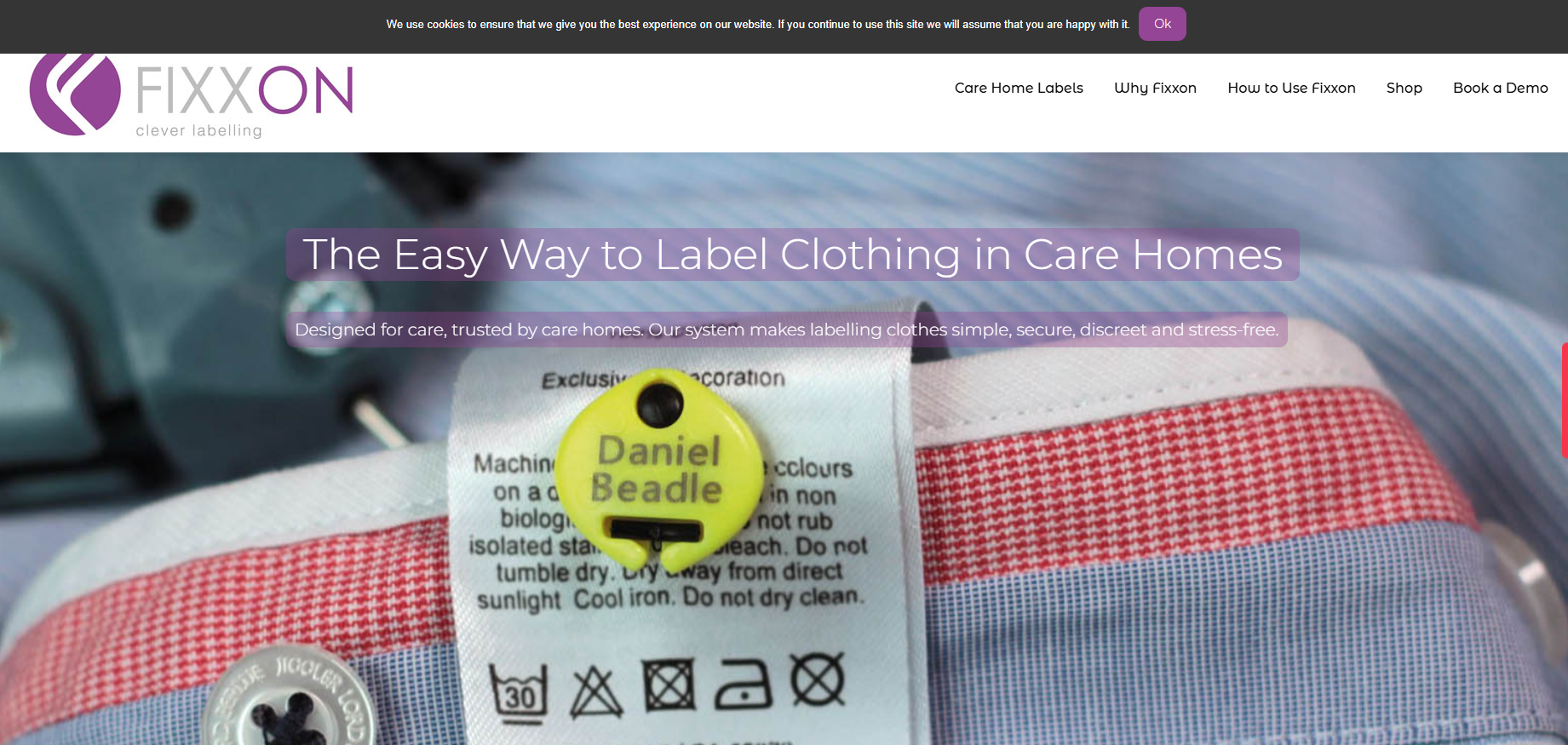This screenshot has width=1568, height=745.
Task: Click the do not dry clean symbol
Action: tap(818, 680)
